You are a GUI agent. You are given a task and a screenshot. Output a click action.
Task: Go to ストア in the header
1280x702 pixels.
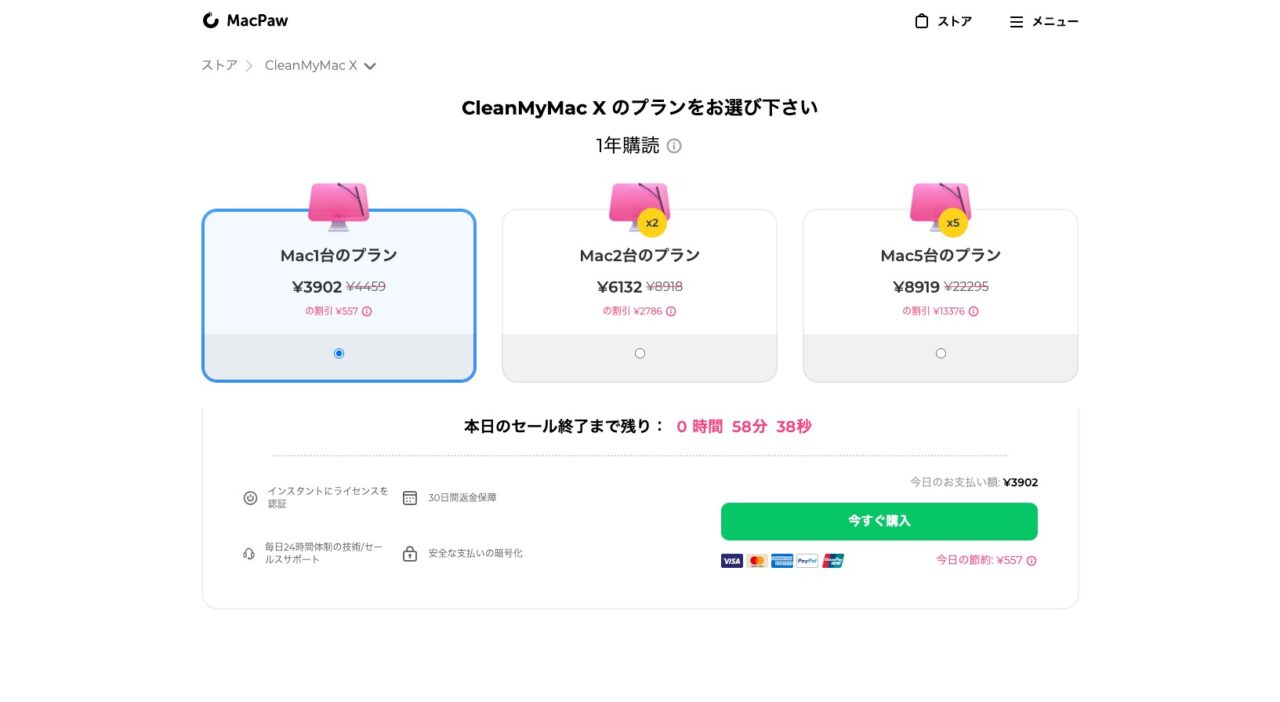tap(954, 22)
